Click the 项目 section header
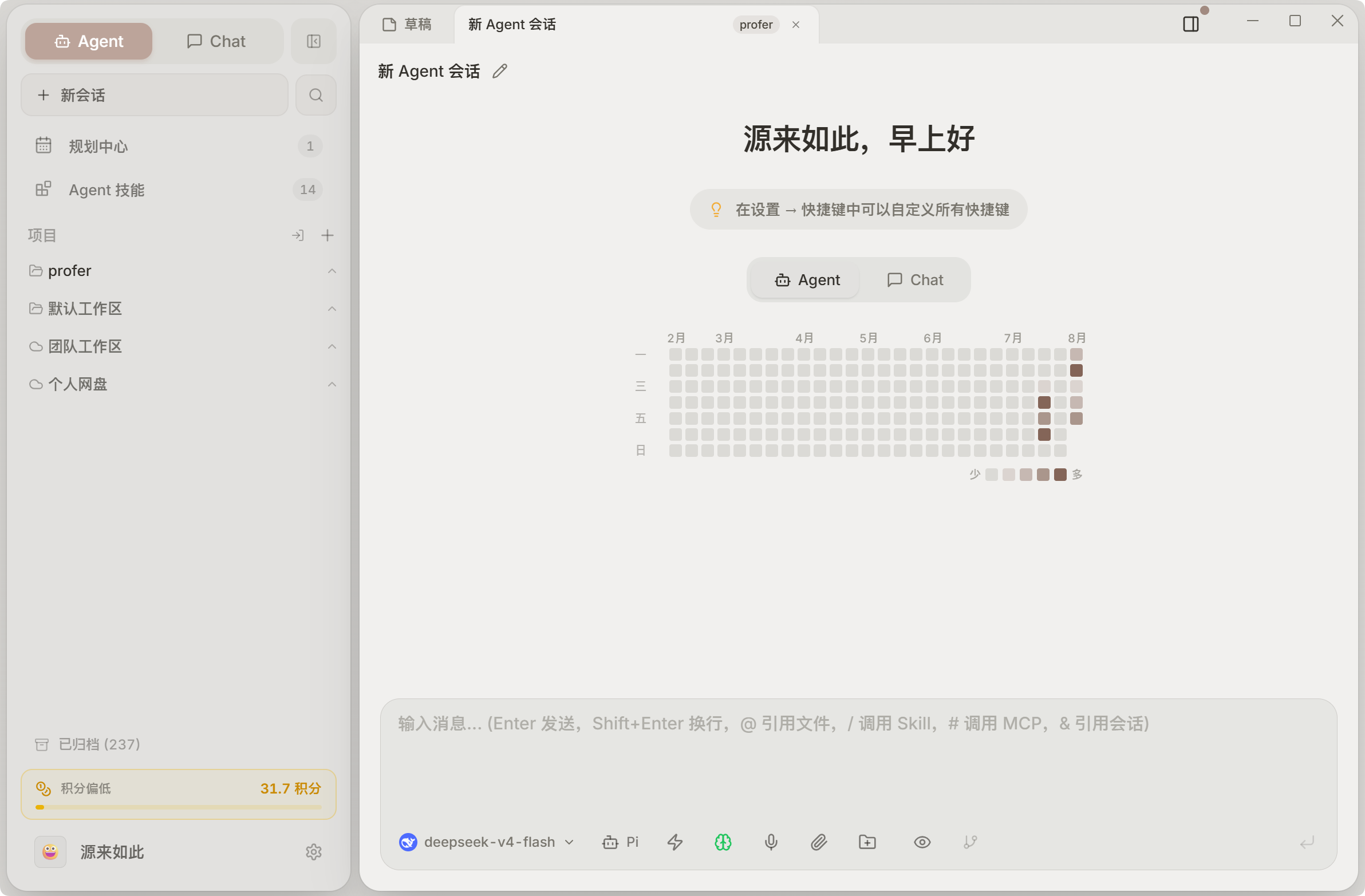 [42, 235]
